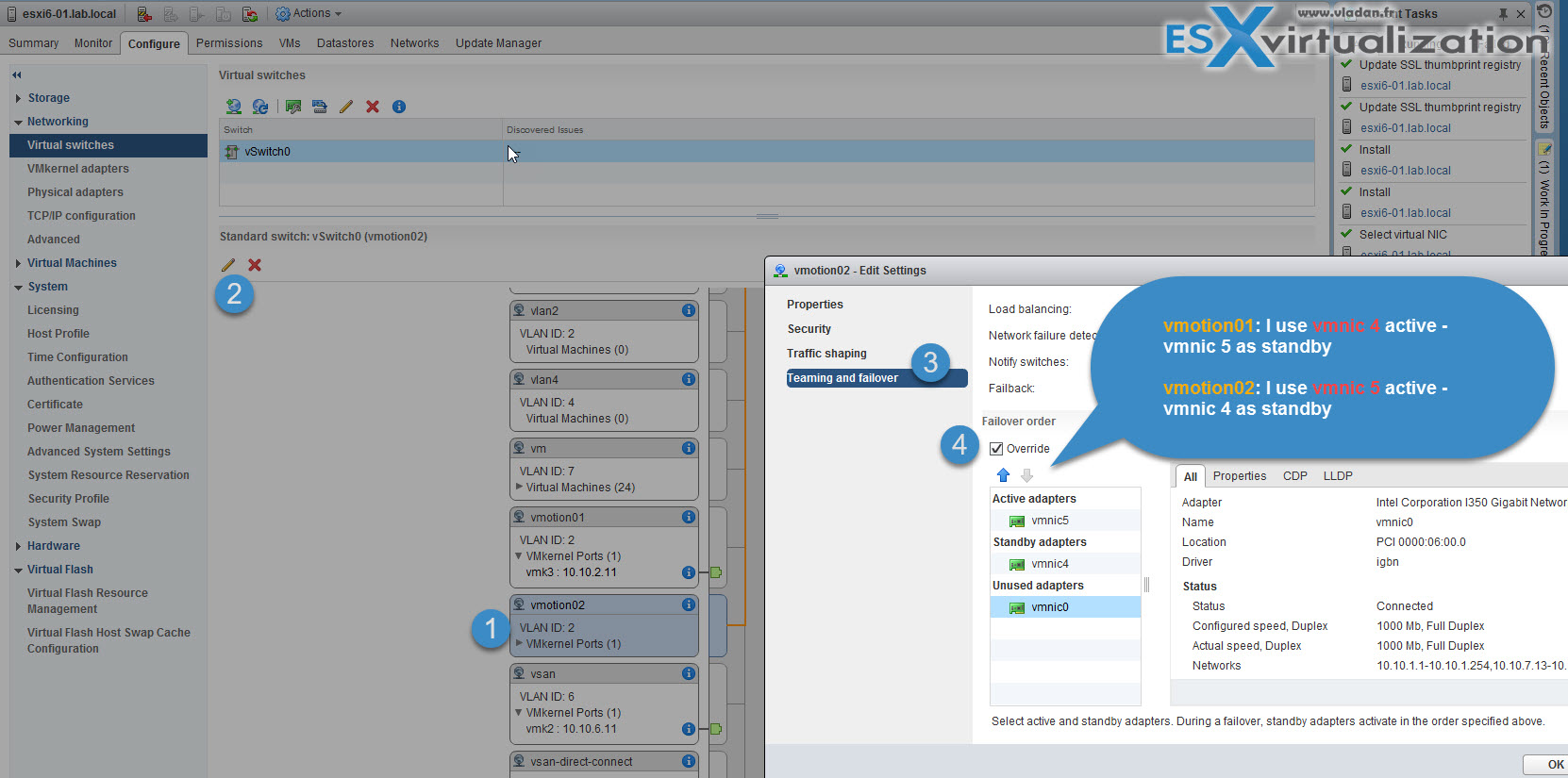Click the pin icon in Recent Tasks panel
The width and height of the screenshot is (1568, 778).
[x=1503, y=14]
